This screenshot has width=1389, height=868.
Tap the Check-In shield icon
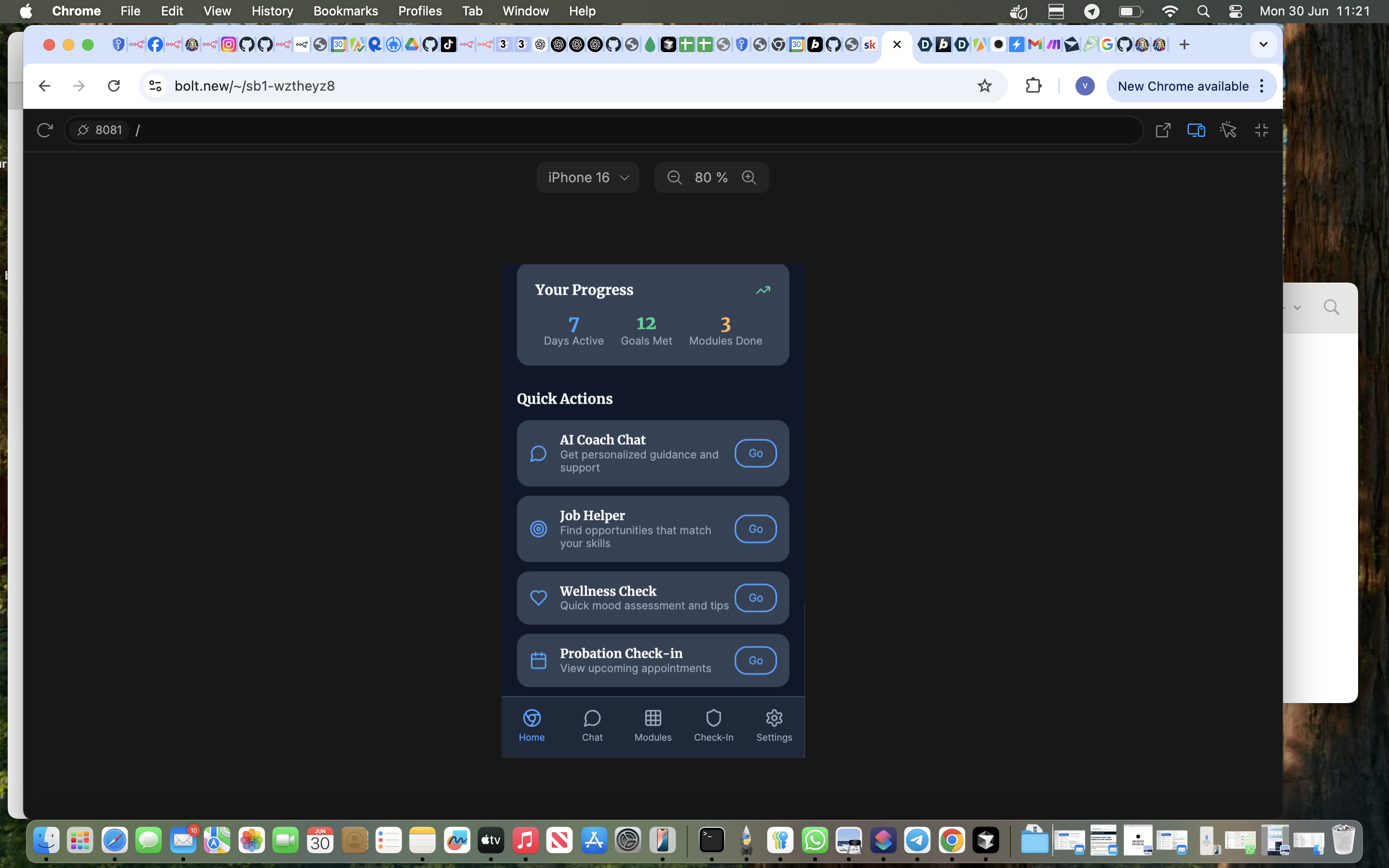tap(713, 718)
